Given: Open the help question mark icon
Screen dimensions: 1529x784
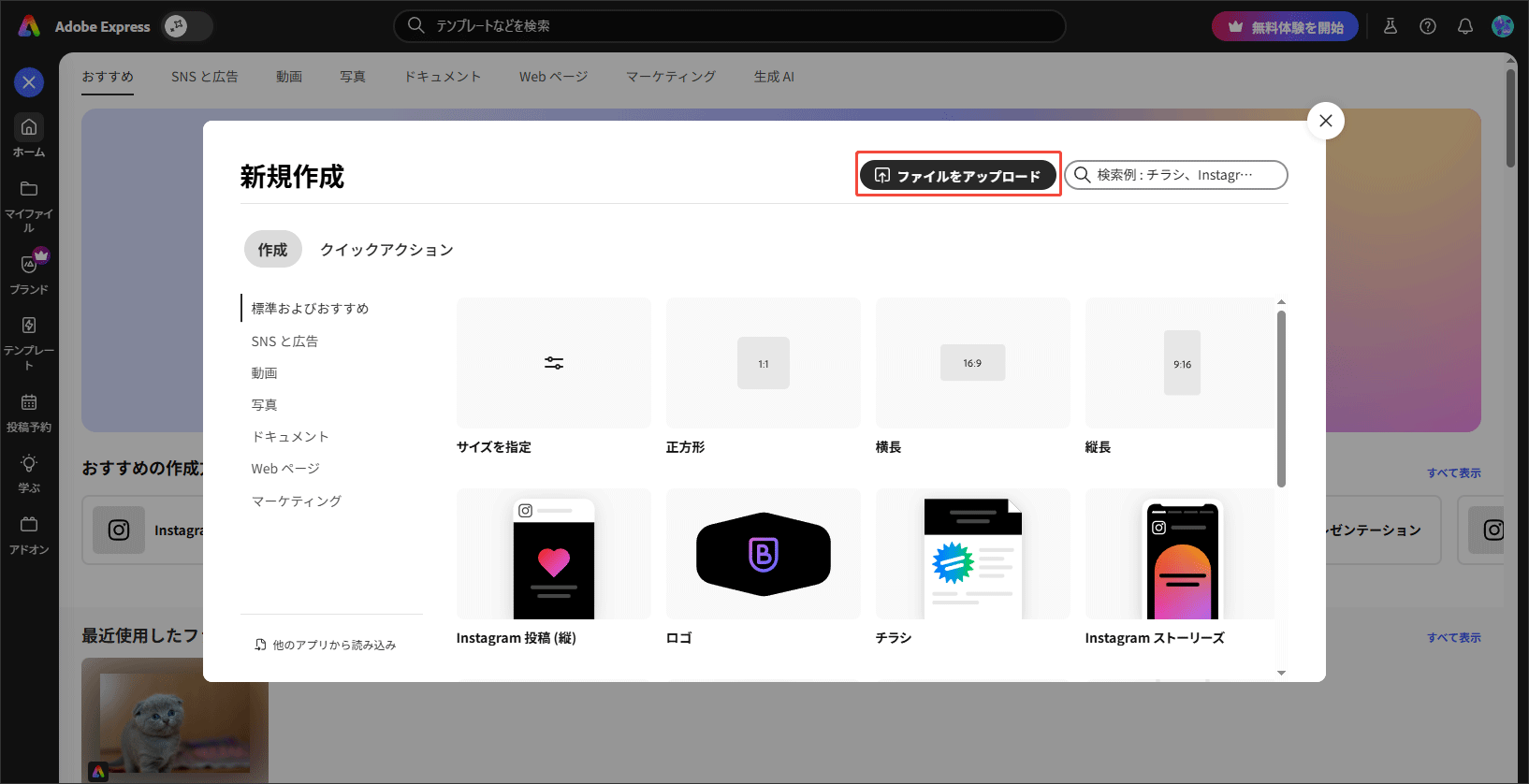Looking at the screenshot, I should 1428,26.
